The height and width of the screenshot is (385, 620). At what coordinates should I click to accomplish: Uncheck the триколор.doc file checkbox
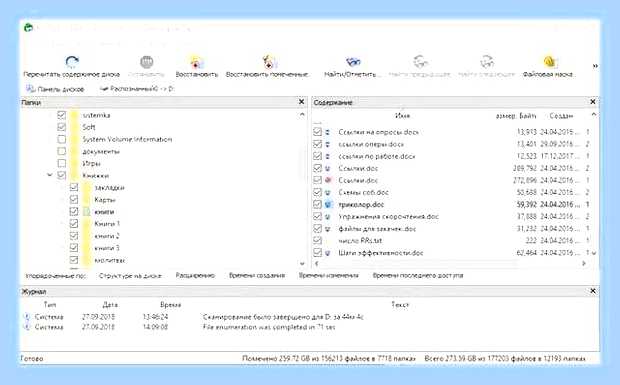(x=317, y=205)
